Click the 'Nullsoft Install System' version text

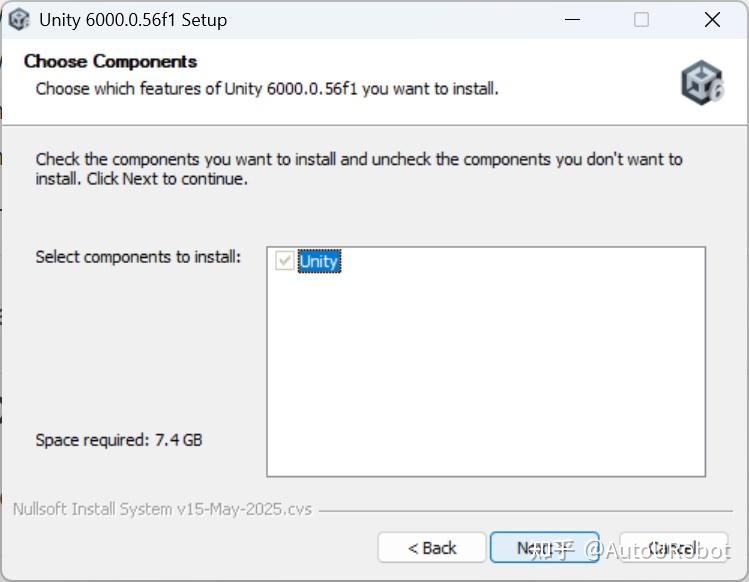pyautogui.click(x=162, y=509)
